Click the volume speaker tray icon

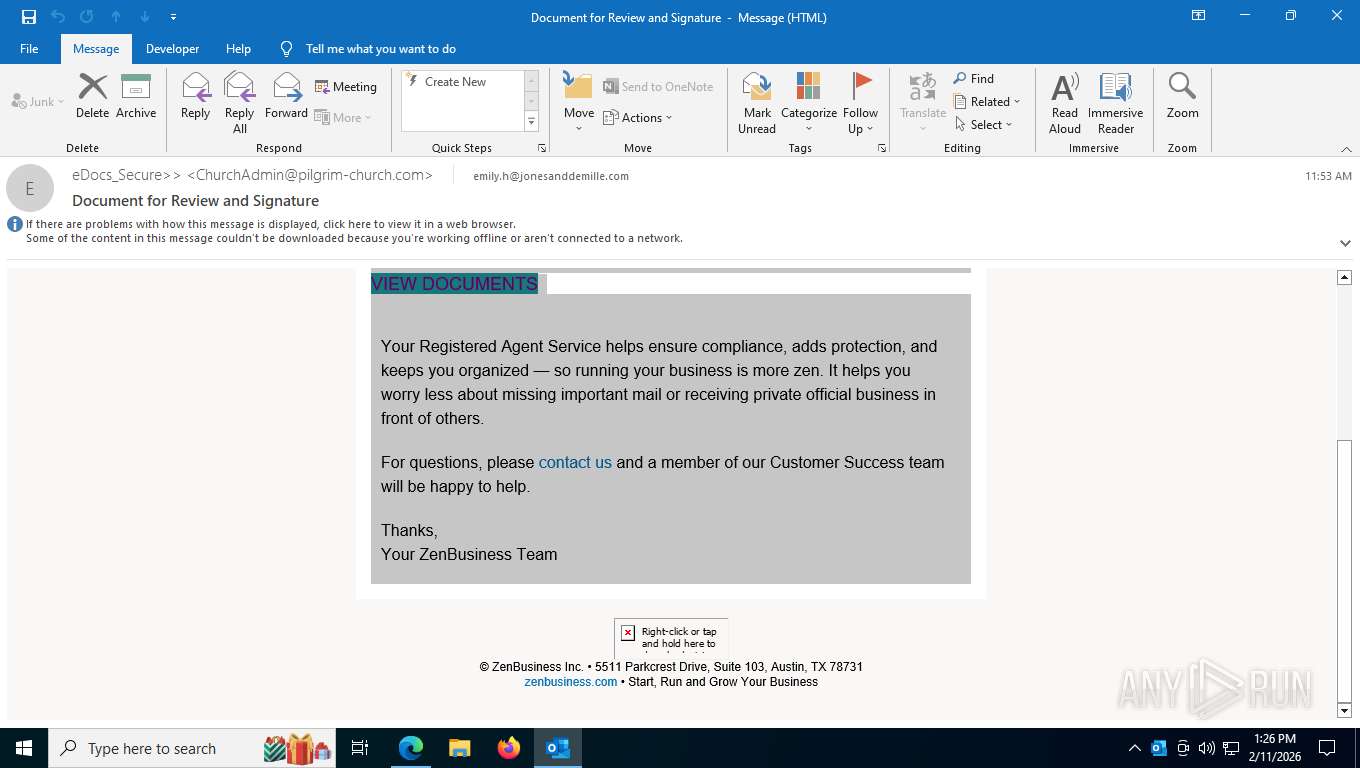coord(1207,748)
